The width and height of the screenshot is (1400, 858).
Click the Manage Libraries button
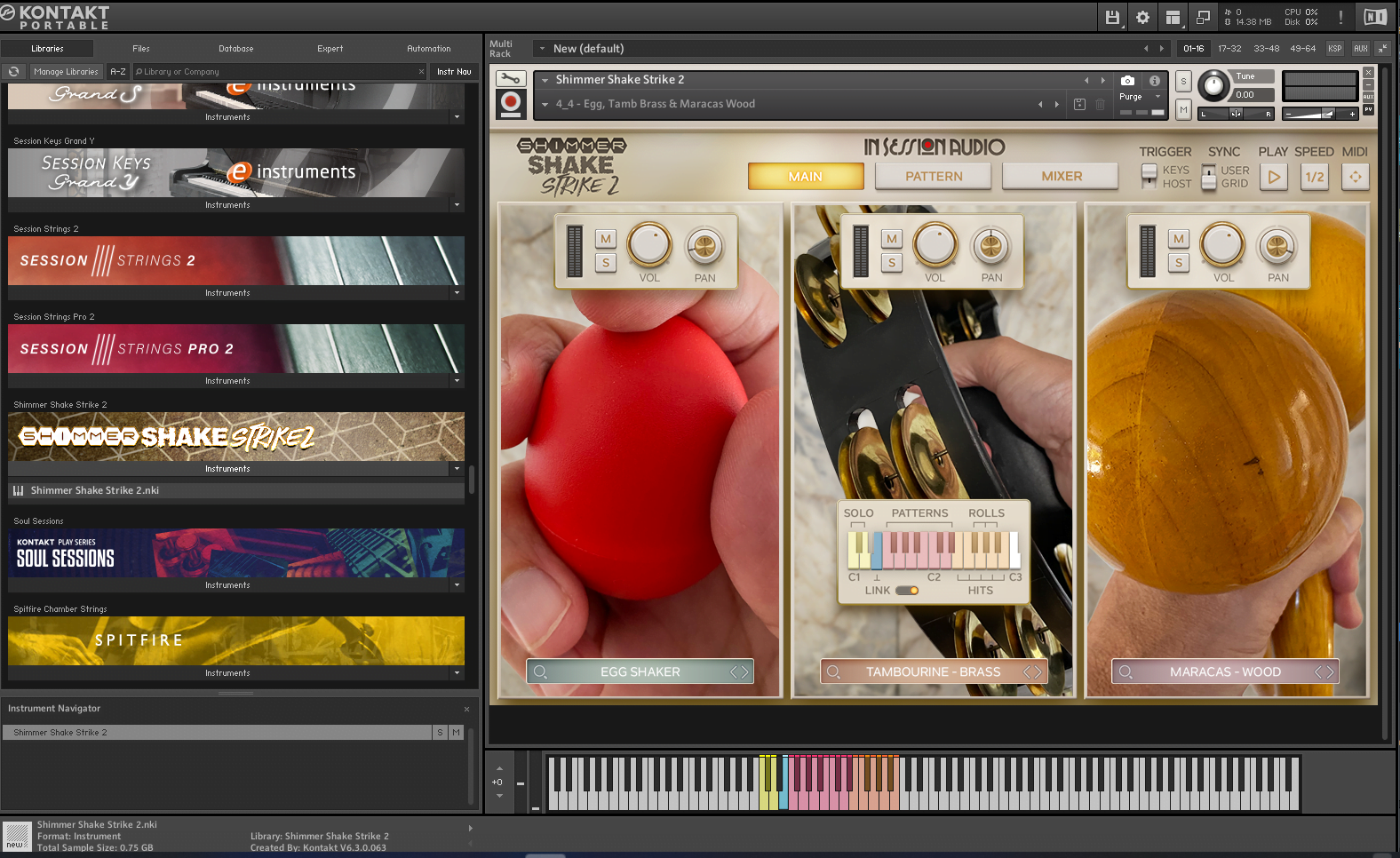66,72
